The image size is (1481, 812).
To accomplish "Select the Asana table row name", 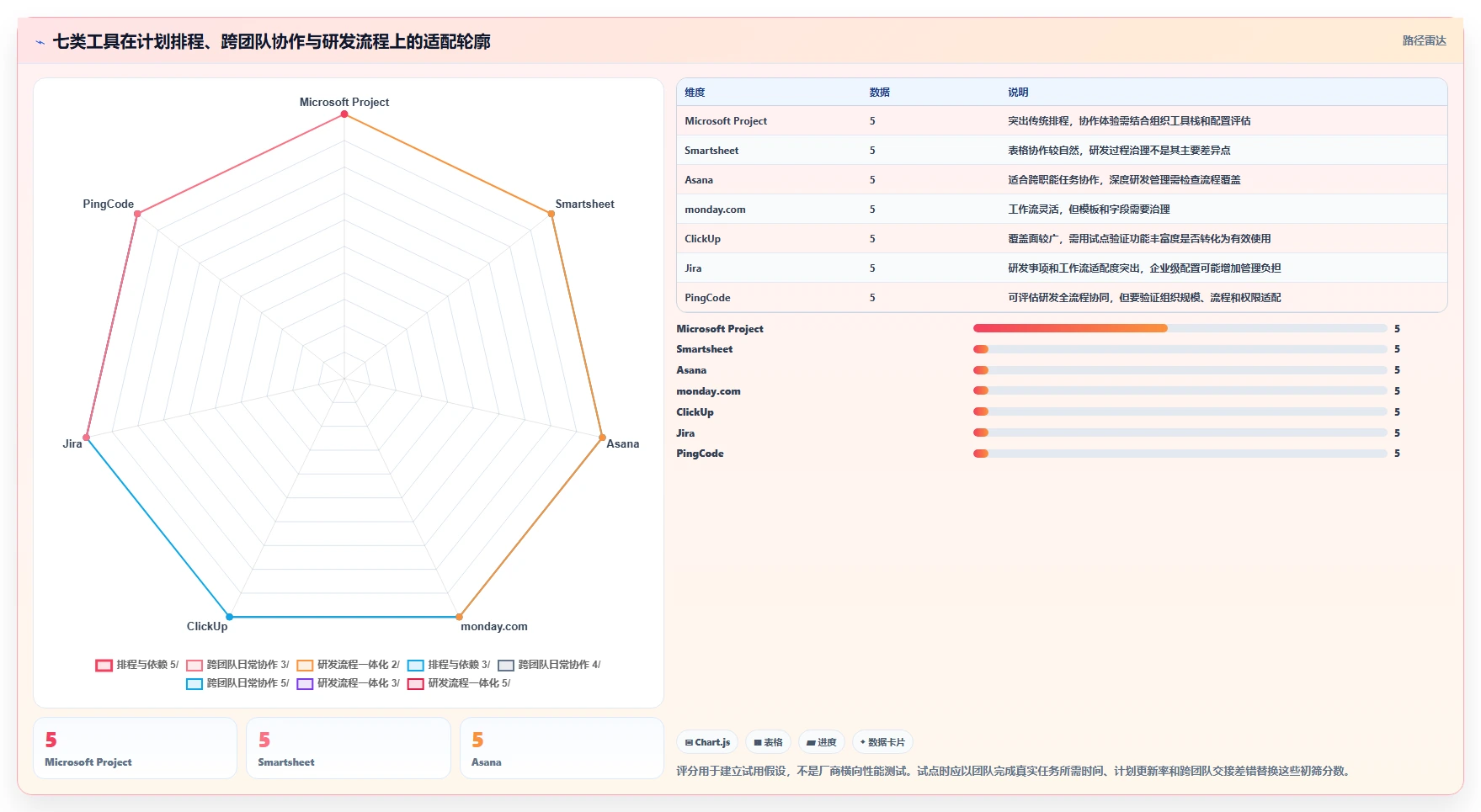I will 699,180.
